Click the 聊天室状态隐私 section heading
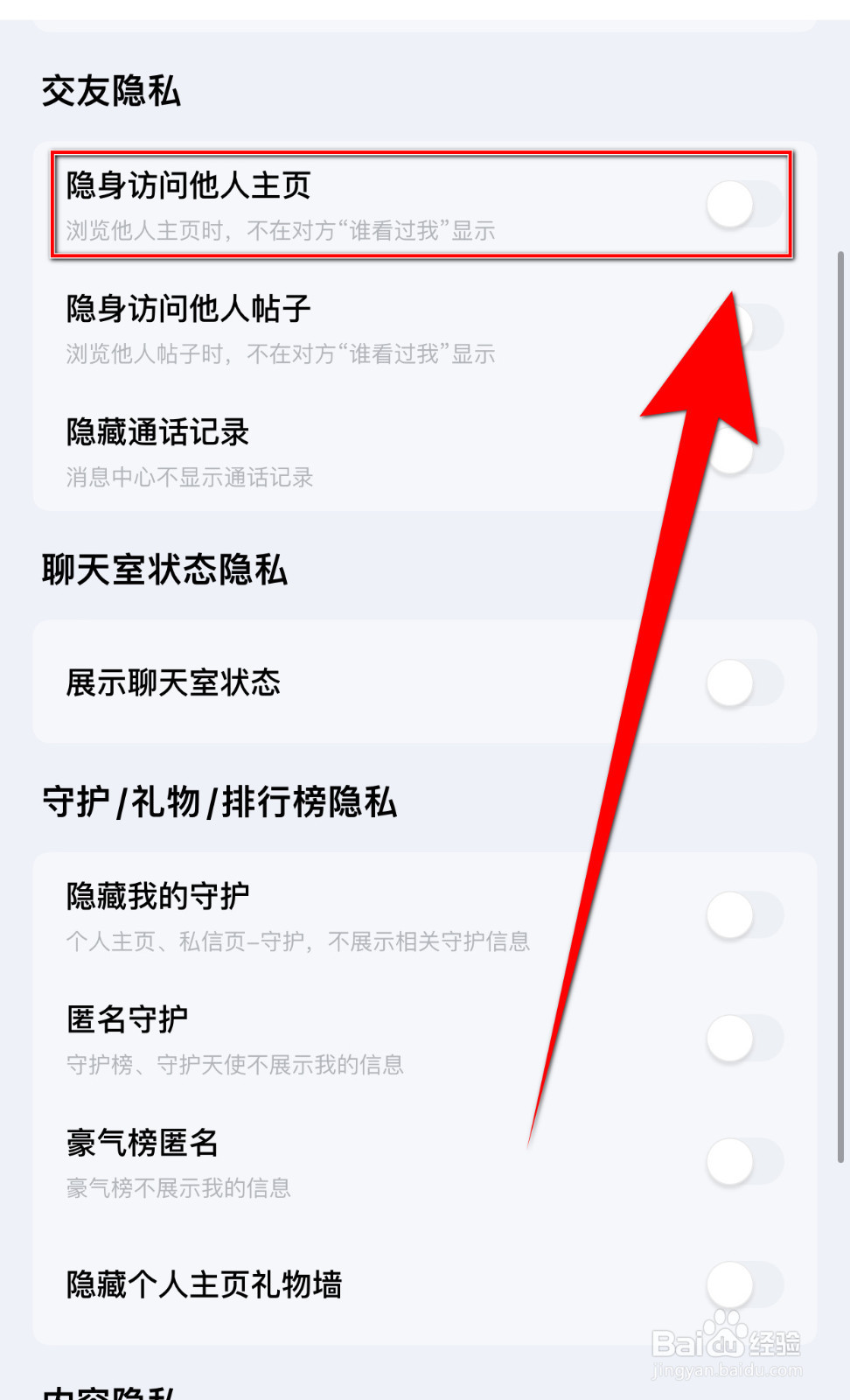The width and height of the screenshot is (850, 1400). pos(164,570)
